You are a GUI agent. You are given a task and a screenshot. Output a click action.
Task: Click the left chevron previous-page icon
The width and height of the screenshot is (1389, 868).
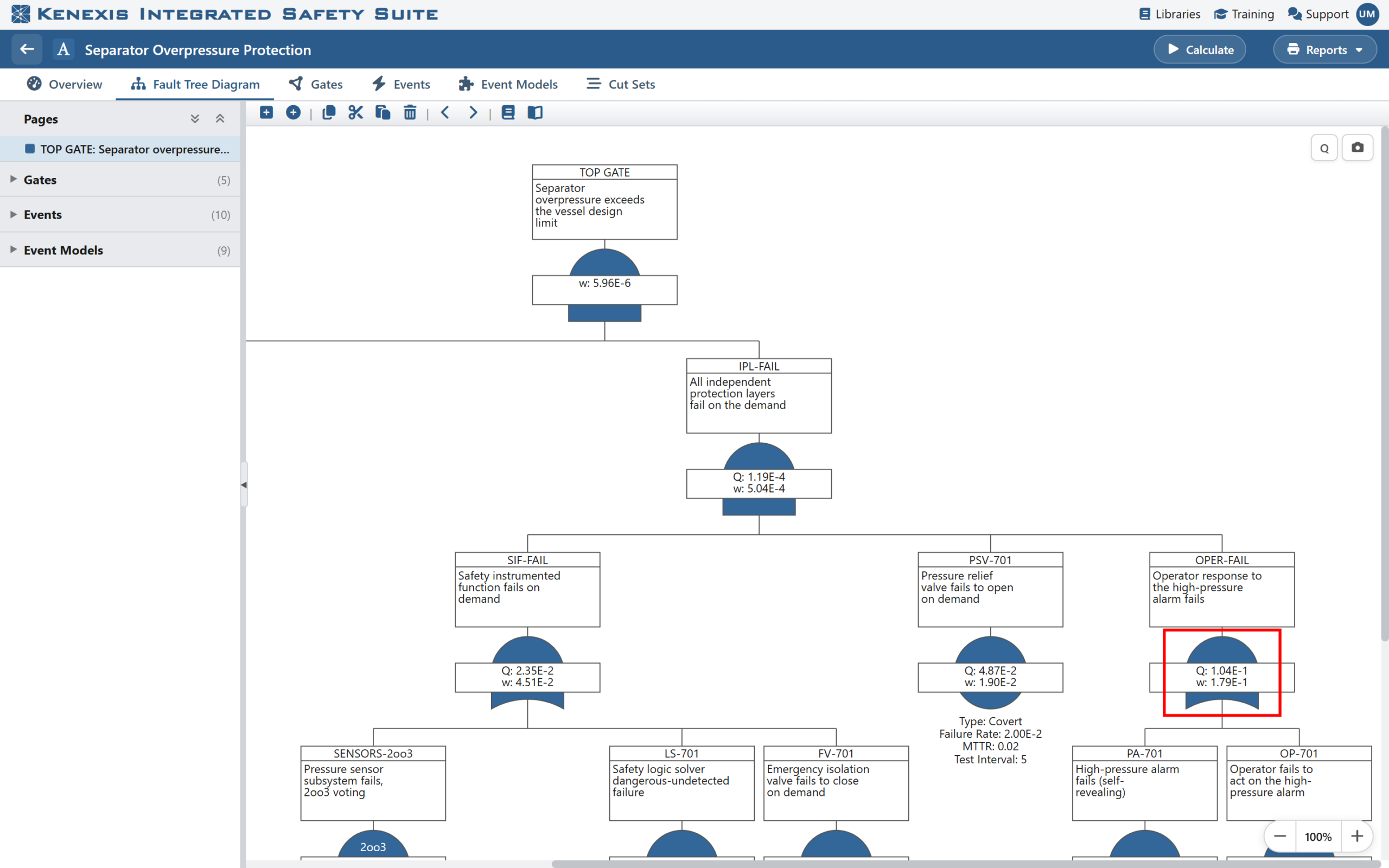tap(445, 112)
